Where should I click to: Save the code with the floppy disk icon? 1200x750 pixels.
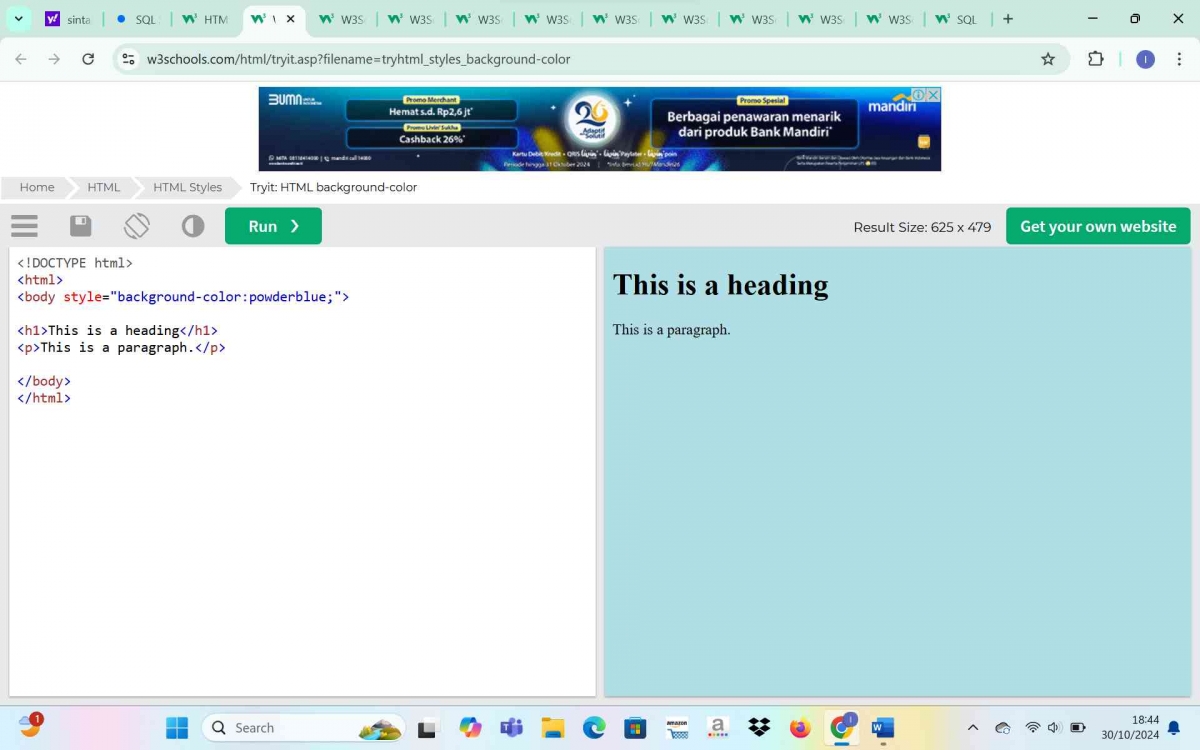[81, 226]
